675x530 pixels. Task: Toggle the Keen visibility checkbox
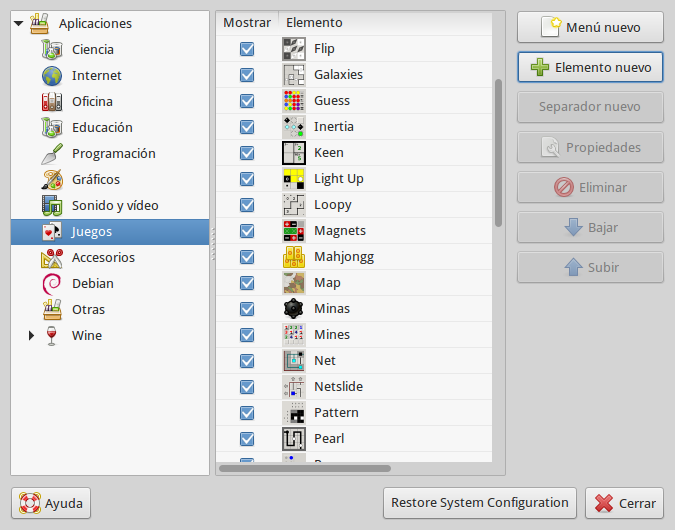pyautogui.click(x=247, y=153)
